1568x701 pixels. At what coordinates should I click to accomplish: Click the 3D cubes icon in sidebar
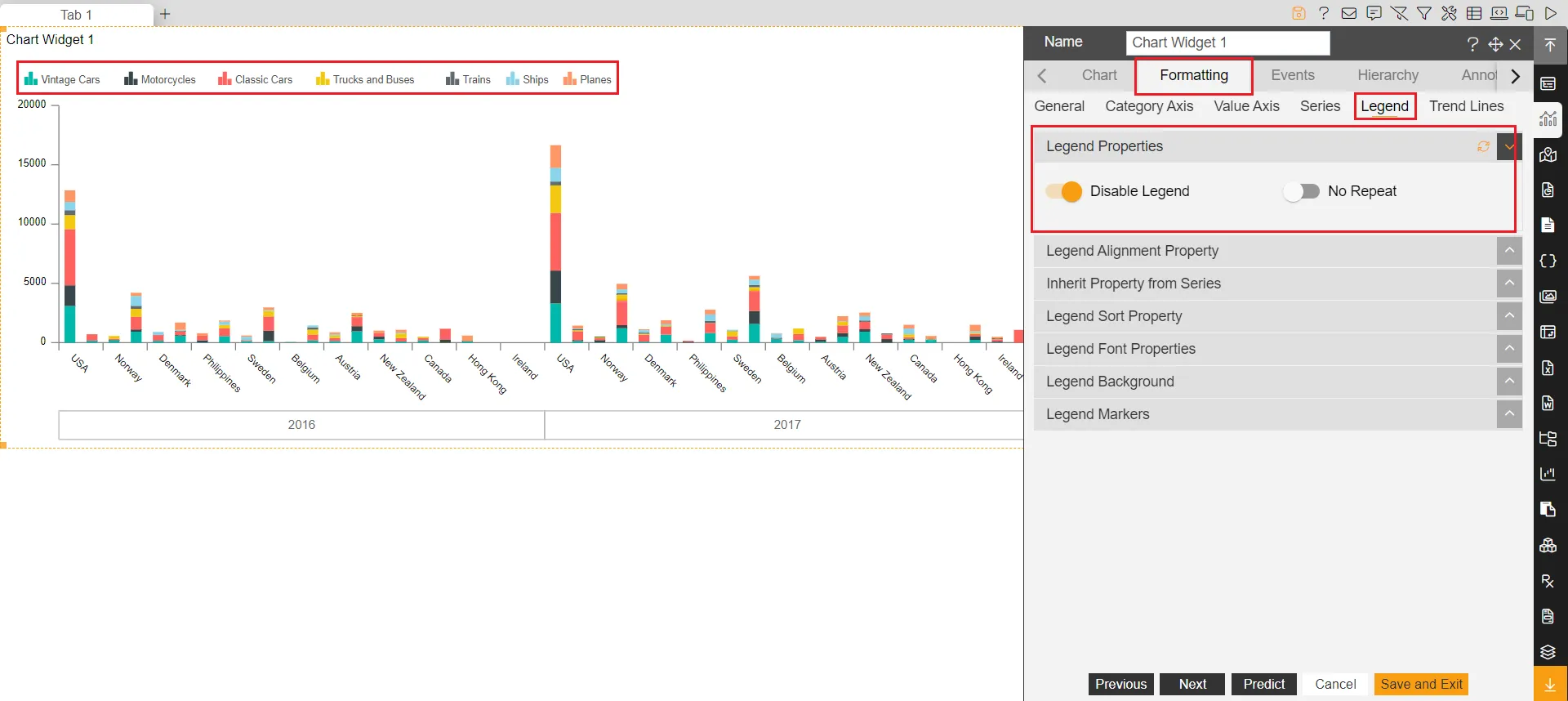pyautogui.click(x=1548, y=545)
